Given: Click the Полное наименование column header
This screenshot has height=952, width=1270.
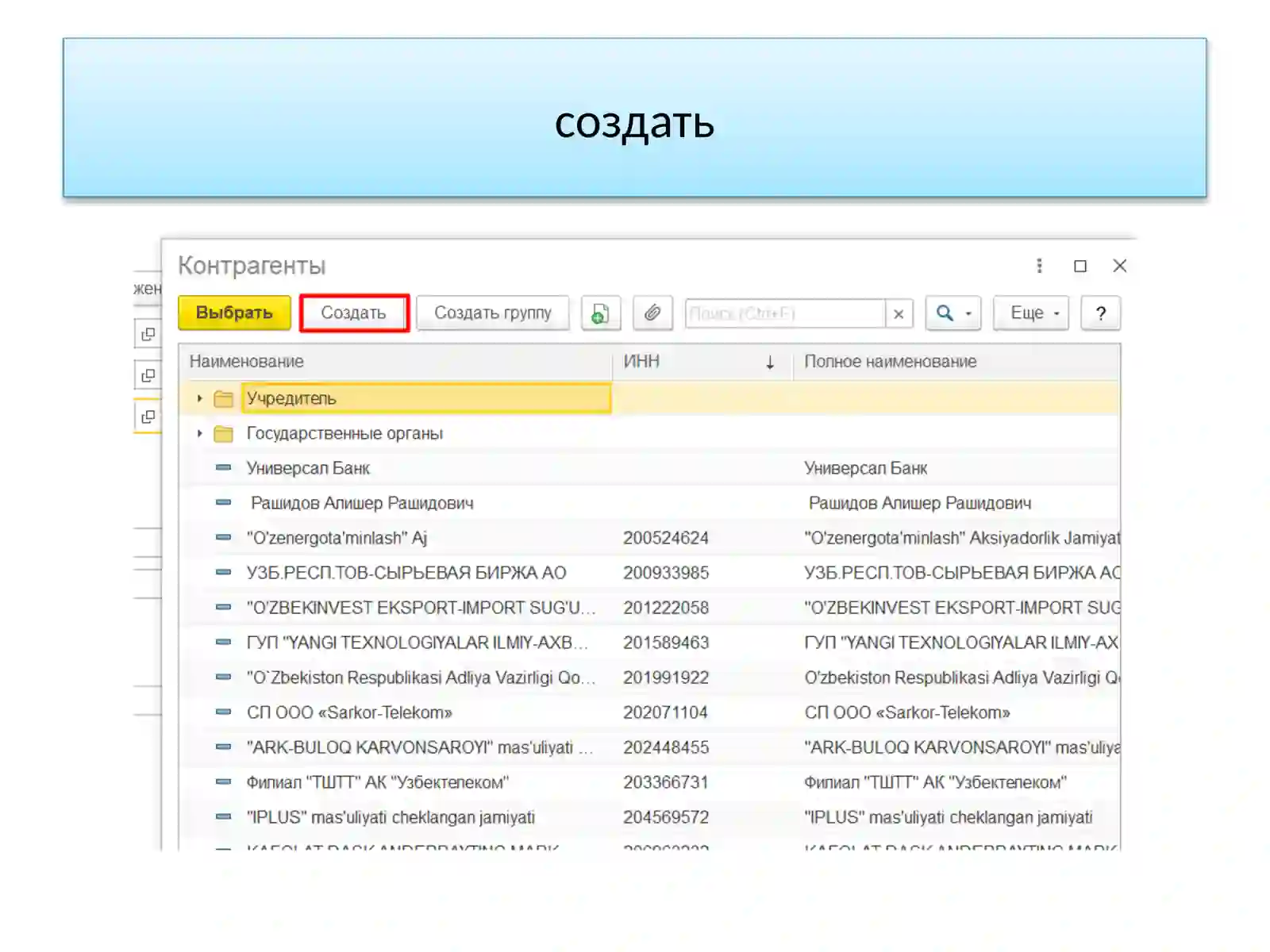Looking at the screenshot, I should click(956, 362).
